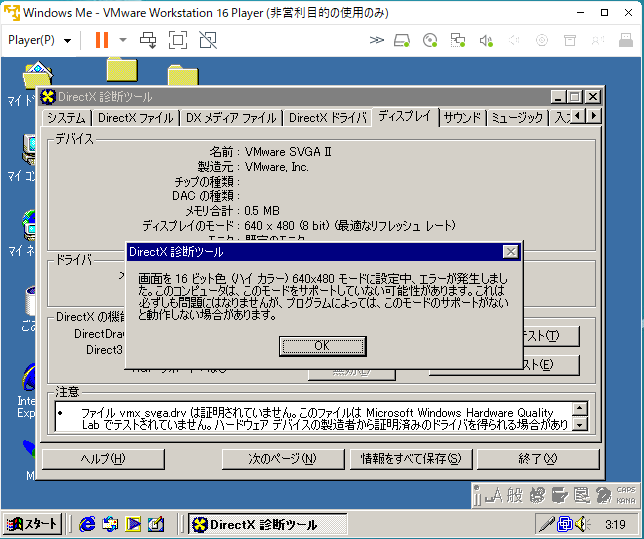Click the active sound card device icon
The image size is (644, 539).
(486, 40)
